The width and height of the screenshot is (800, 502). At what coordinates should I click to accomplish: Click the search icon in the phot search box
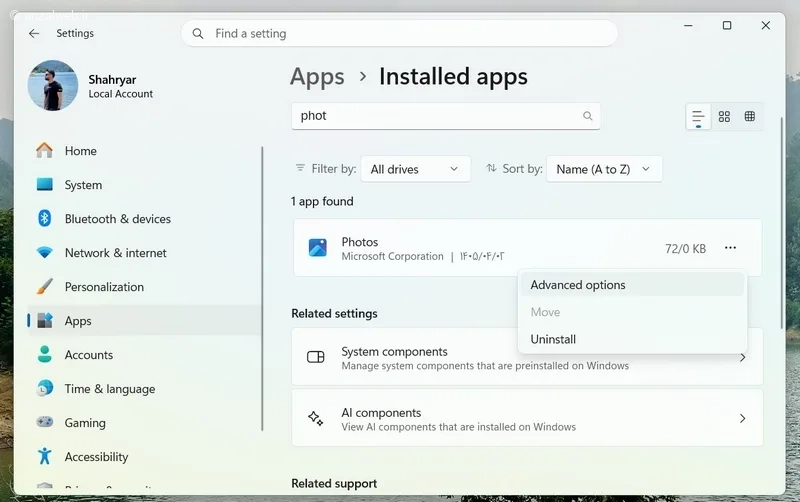click(x=588, y=116)
